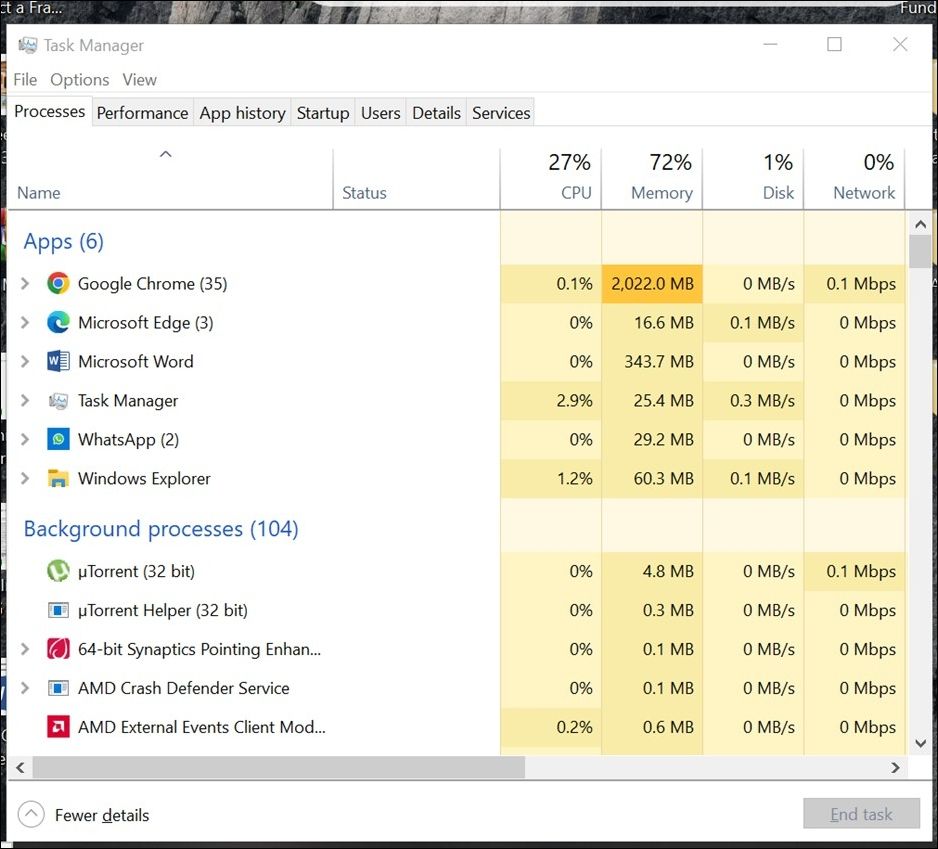The image size is (938, 849).
Task: Open the File menu
Action: [x=25, y=80]
